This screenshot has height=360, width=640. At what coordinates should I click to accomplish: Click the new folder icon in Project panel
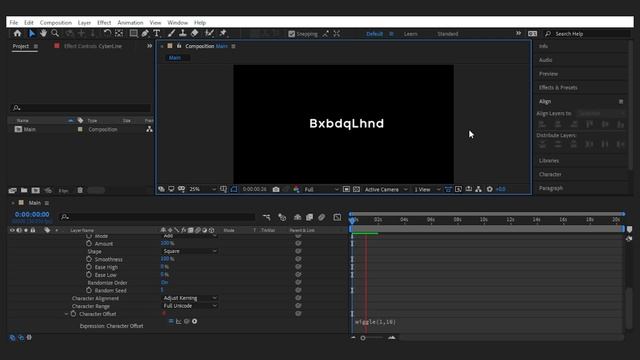[x=24, y=191]
